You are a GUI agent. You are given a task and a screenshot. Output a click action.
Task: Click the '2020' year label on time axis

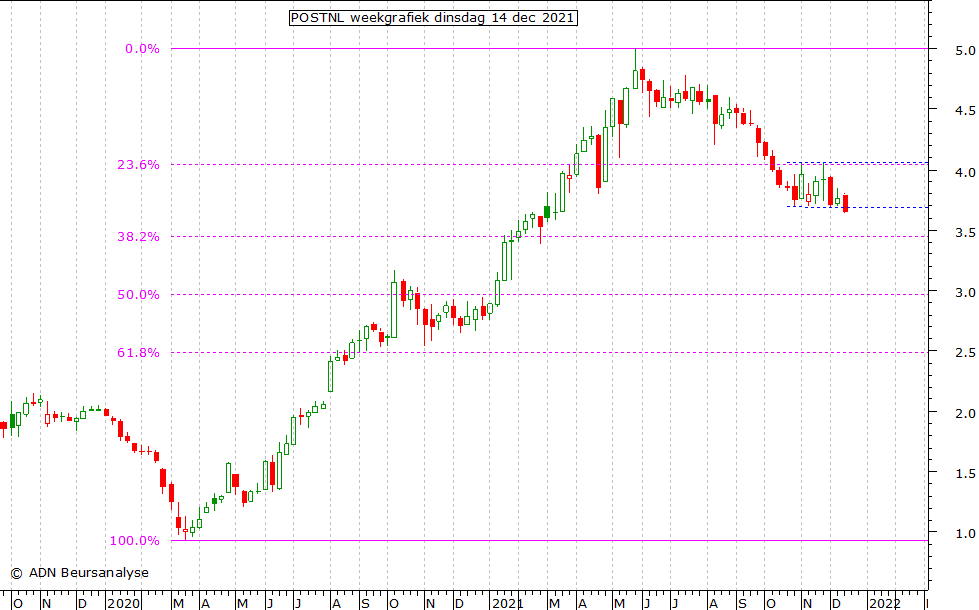(x=123, y=604)
